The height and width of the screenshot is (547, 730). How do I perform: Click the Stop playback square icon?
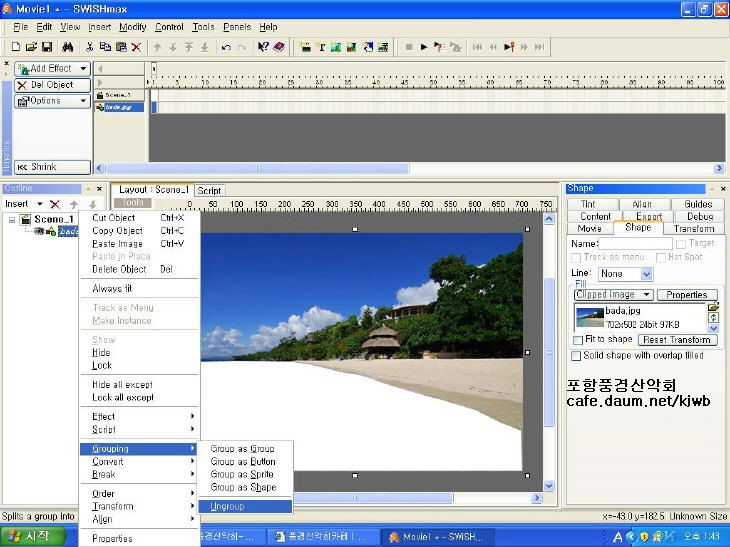coord(409,47)
